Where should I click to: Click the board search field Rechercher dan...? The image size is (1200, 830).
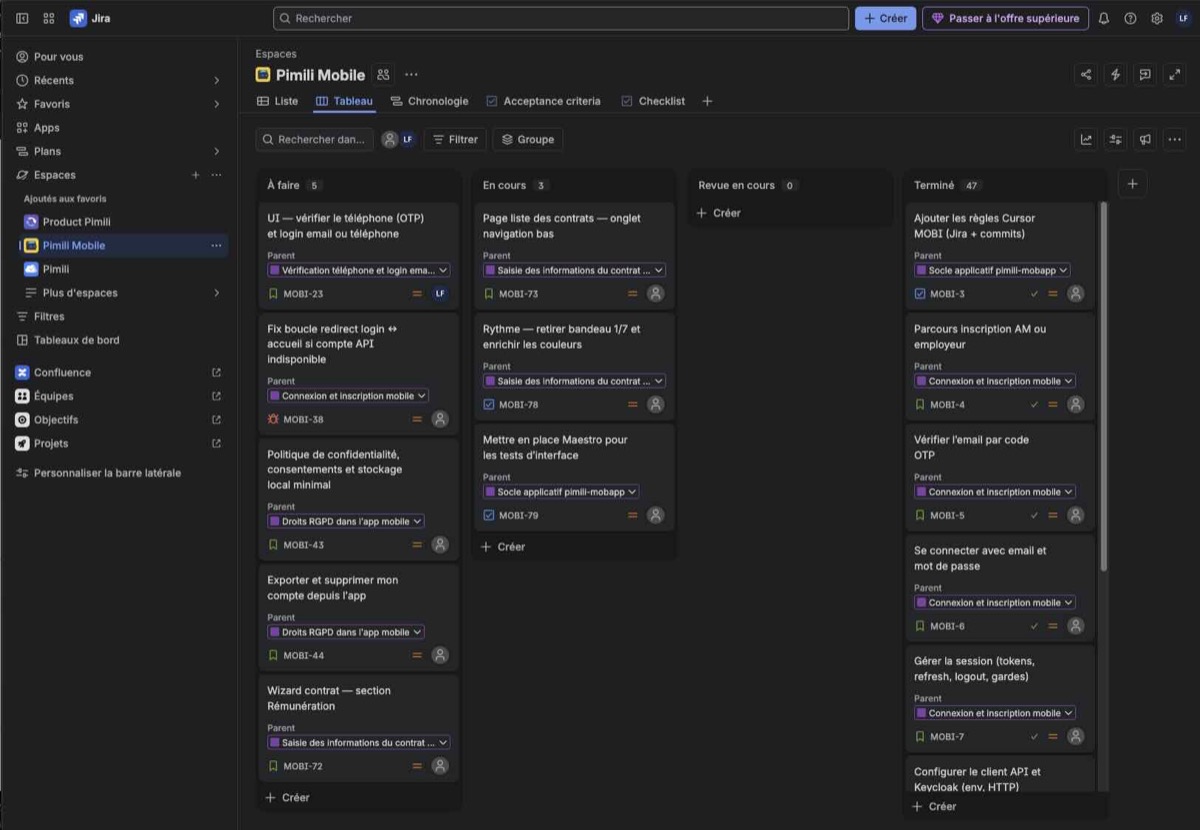[315, 139]
